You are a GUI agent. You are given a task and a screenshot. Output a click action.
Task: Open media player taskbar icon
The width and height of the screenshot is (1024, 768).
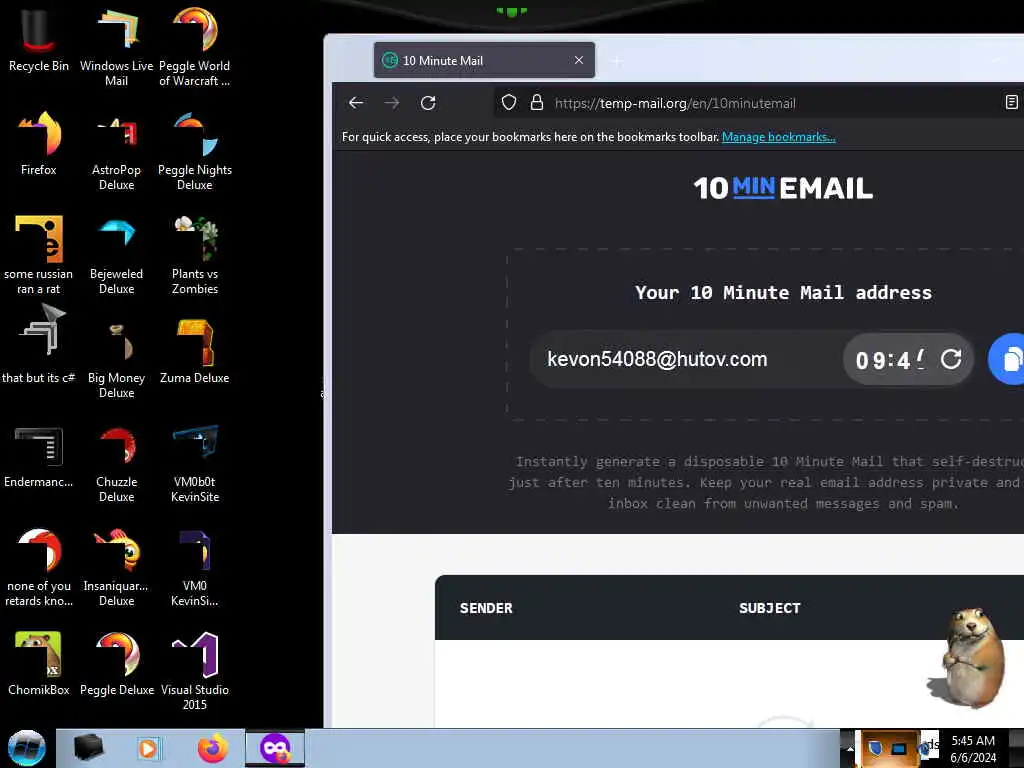148,748
